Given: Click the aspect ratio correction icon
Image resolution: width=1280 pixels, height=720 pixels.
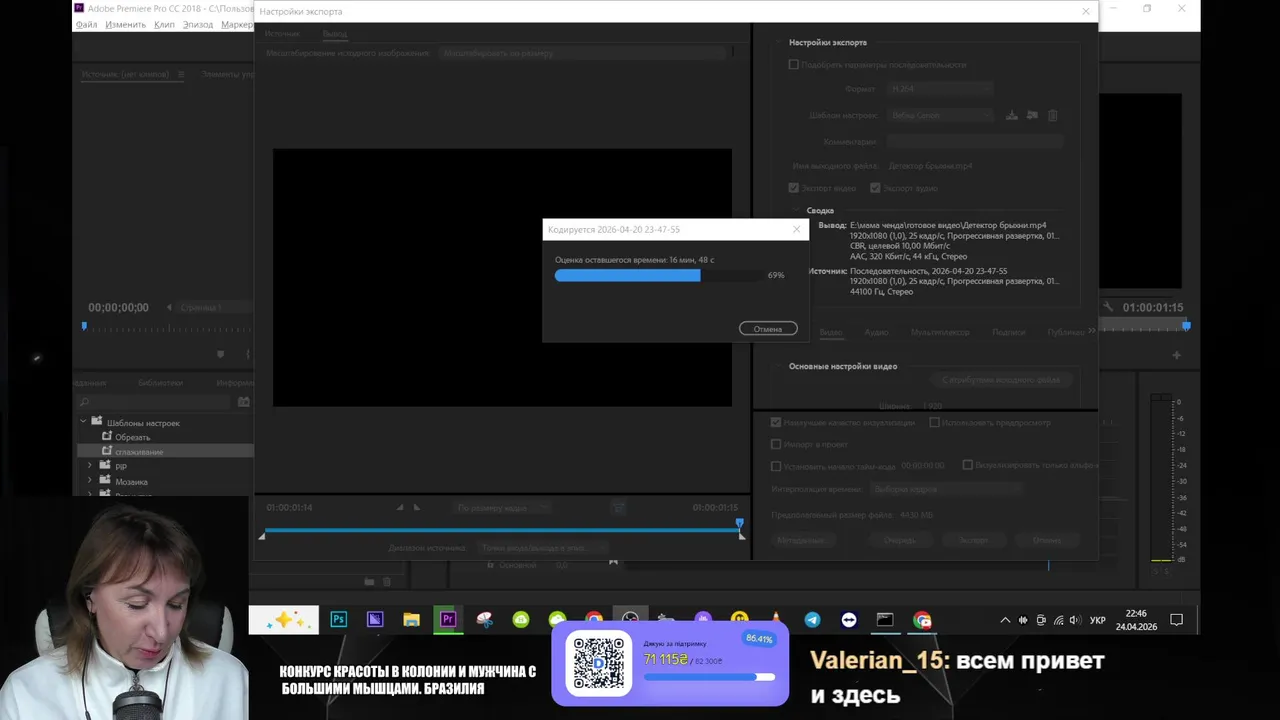Looking at the screenshot, I should click(619, 508).
